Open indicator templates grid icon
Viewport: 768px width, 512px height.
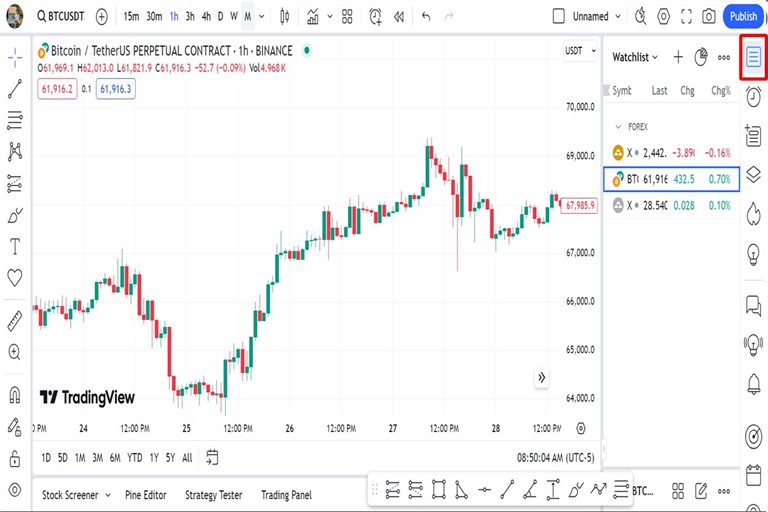coord(347,17)
